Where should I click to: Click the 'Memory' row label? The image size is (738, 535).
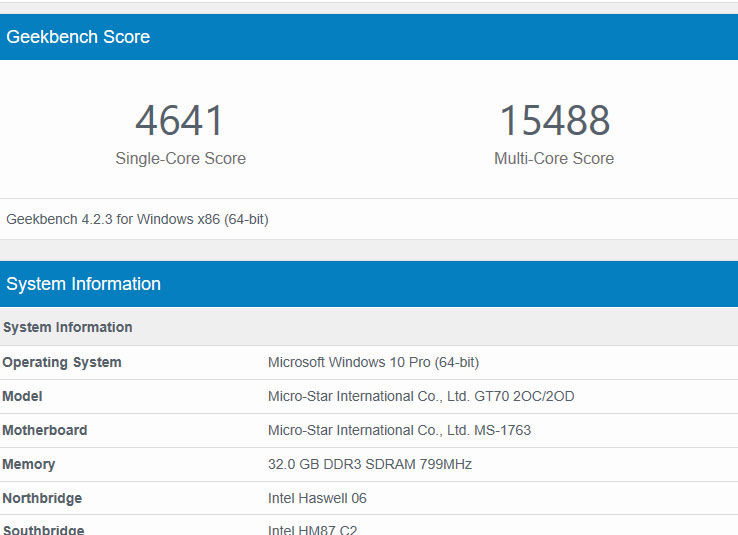pyautogui.click(x=29, y=464)
